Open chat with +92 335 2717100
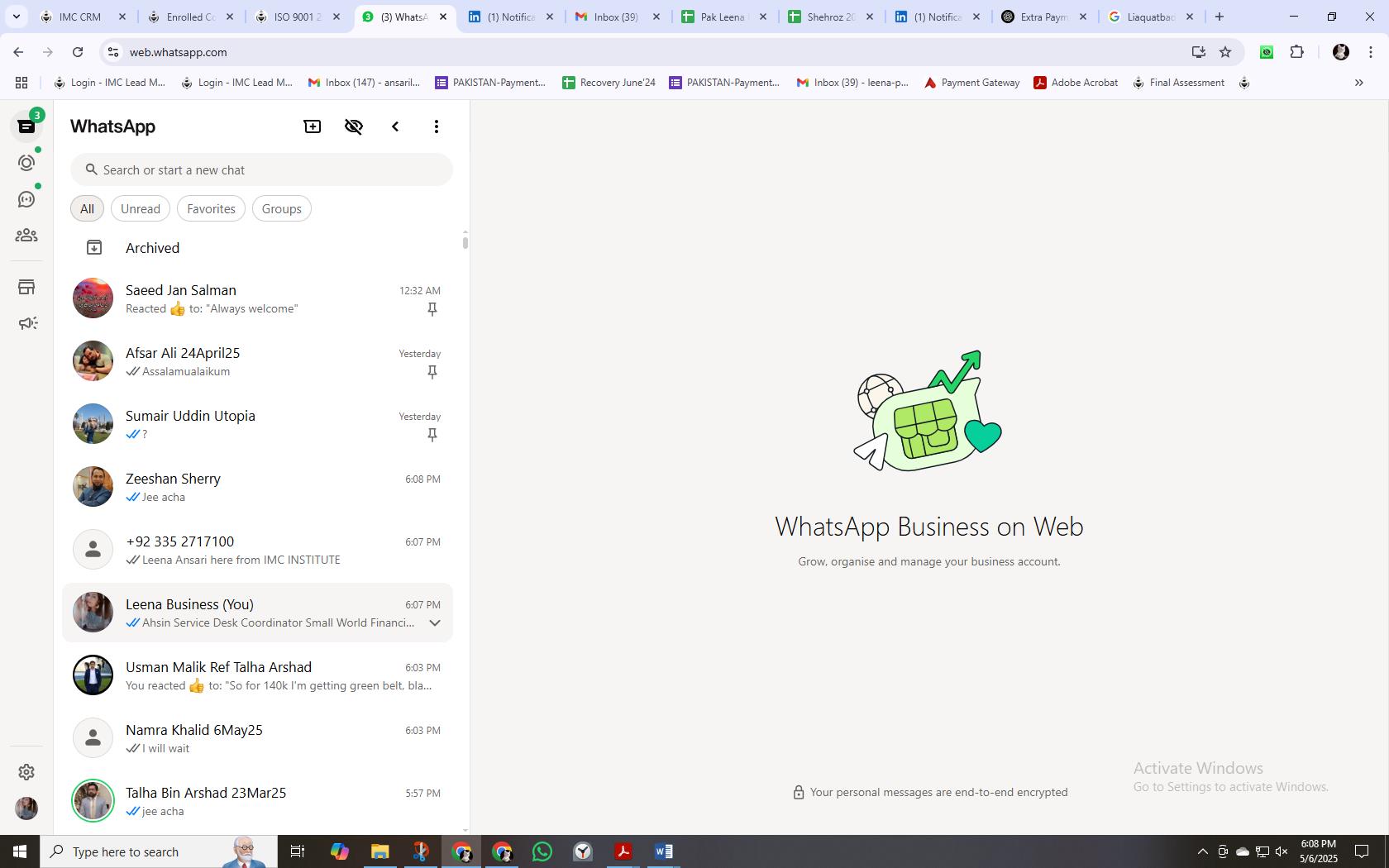The width and height of the screenshot is (1389, 868). click(x=258, y=550)
